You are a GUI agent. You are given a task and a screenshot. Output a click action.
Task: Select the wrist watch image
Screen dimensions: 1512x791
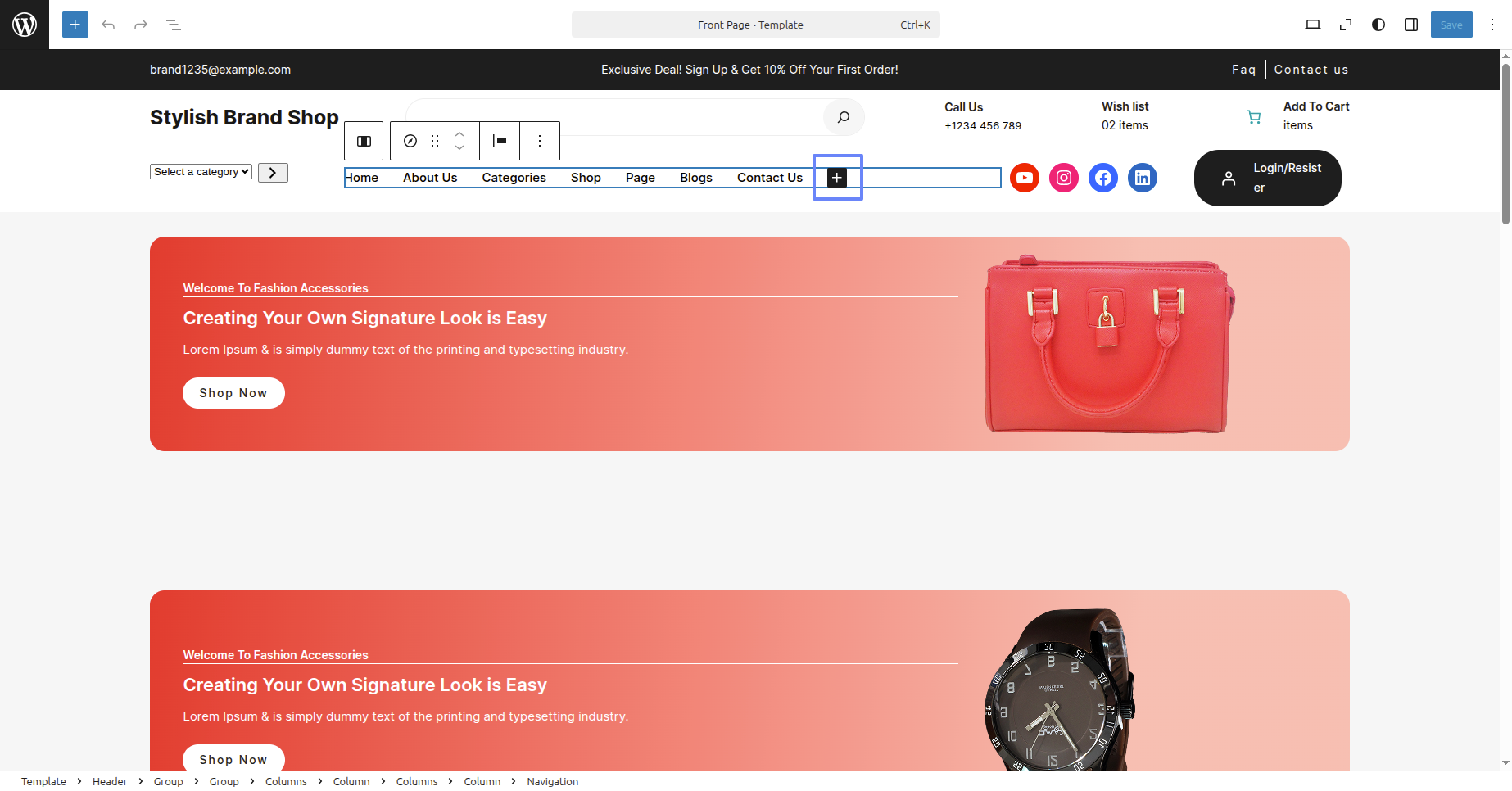click(1059, 689)
